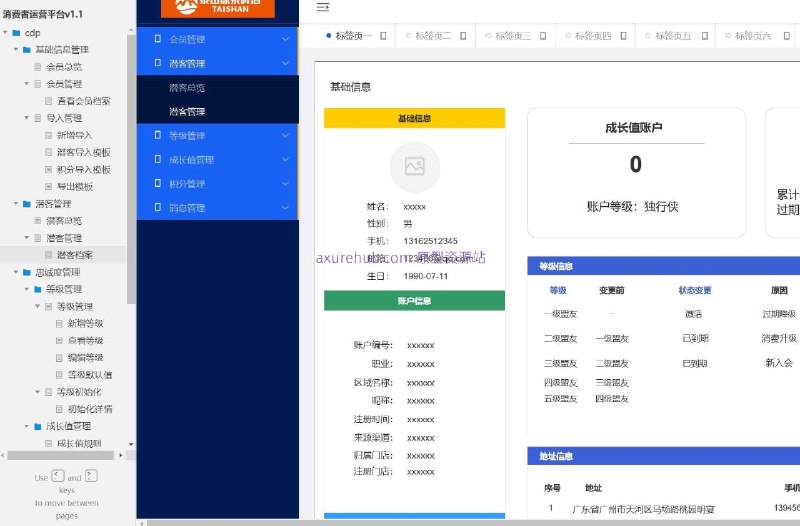Open 成长值规则 tree page
800x526 pixels.
coord(79,443)
